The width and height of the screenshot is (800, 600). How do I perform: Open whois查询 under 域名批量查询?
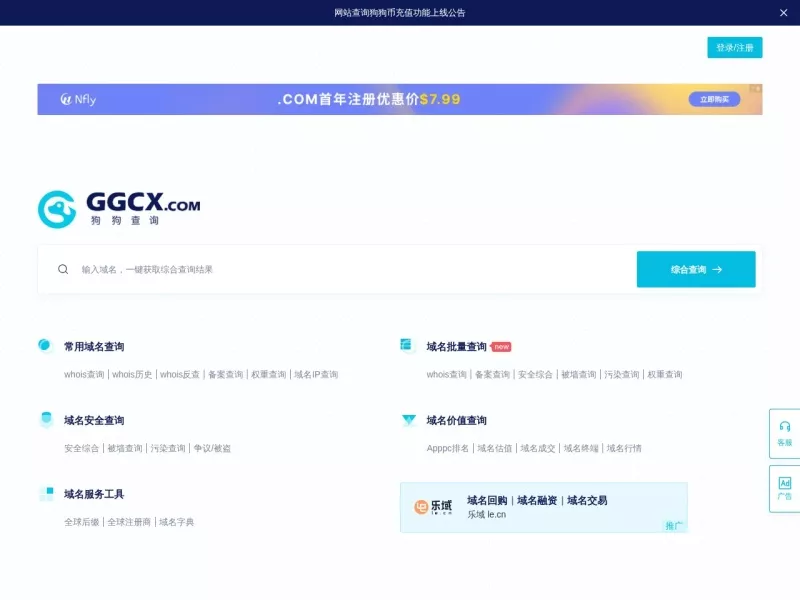[x=446, y=374]
